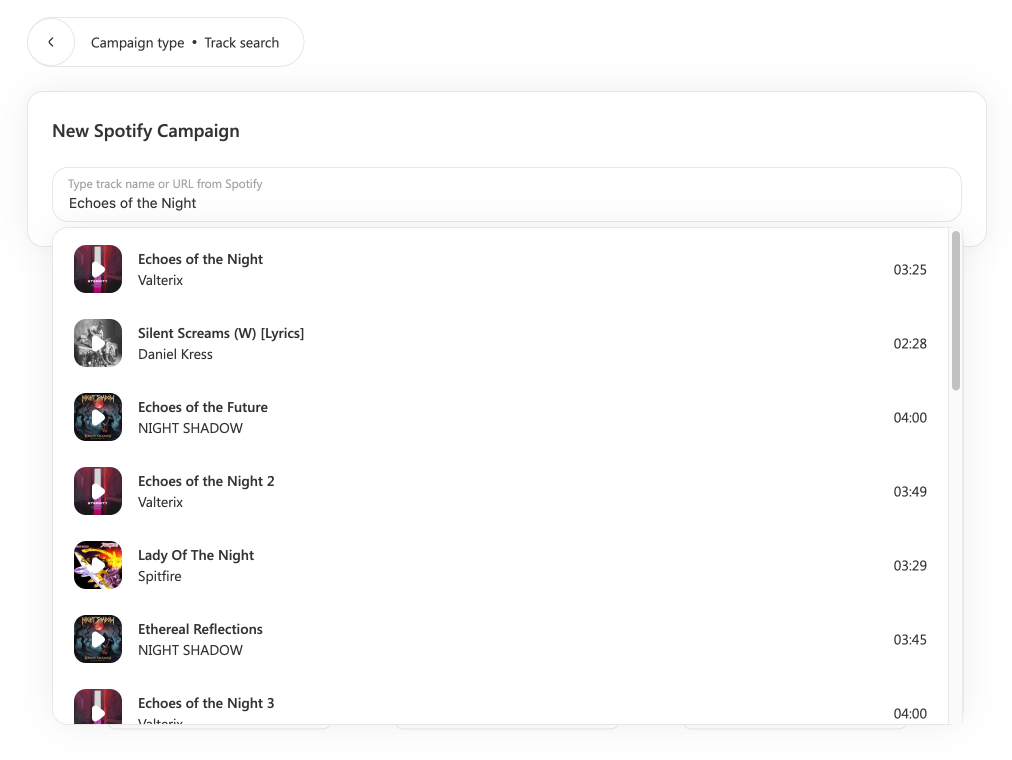This screenshot has height=760, width=1012.
Task: Click the 03:25 duration of the first track
Action: click(909, 269)
